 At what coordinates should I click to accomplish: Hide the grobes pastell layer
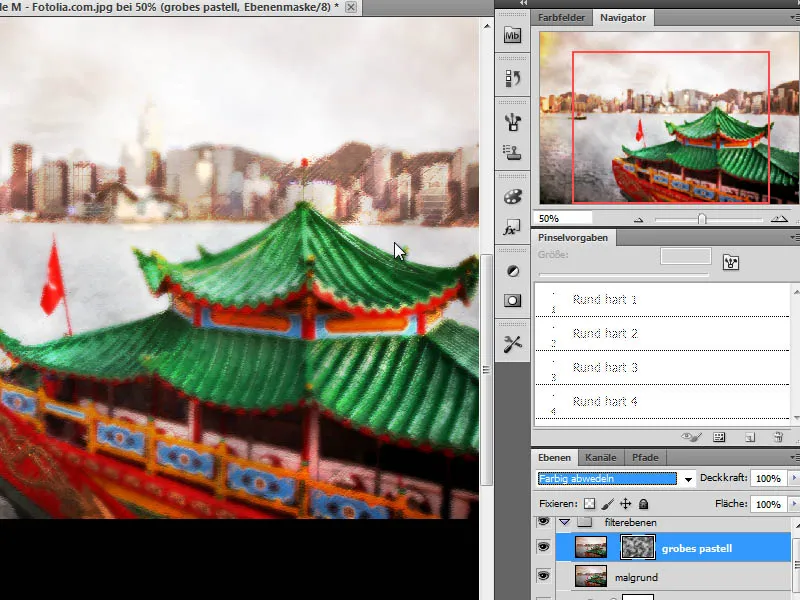[x=544, y=547]
